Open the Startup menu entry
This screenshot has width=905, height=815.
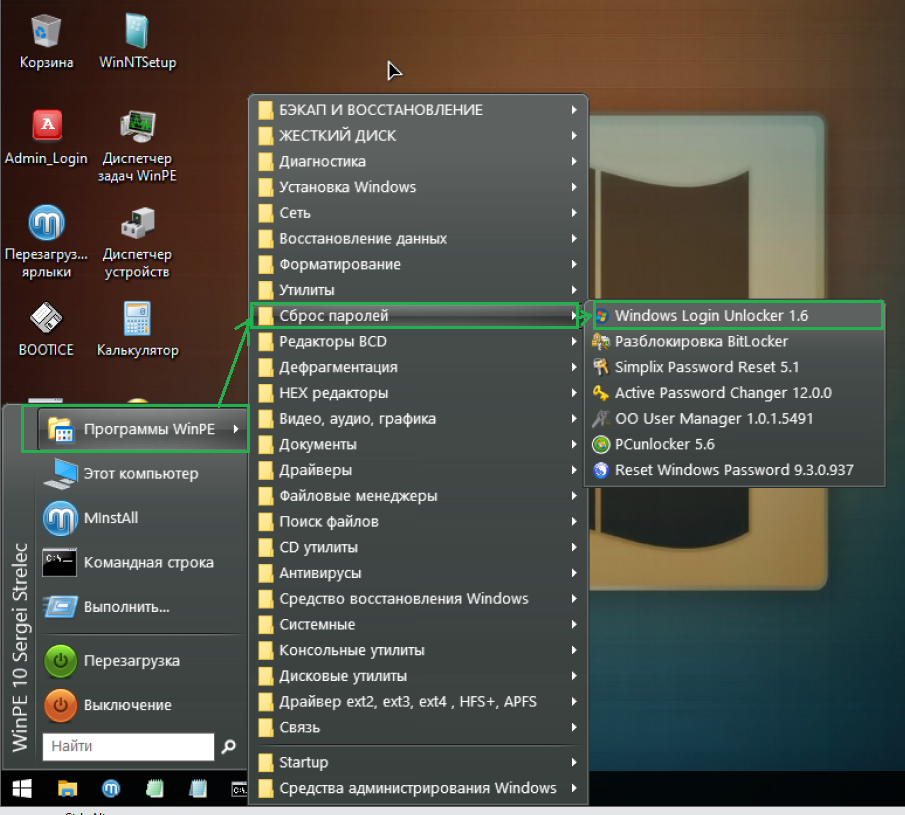(x=418, y=762)
